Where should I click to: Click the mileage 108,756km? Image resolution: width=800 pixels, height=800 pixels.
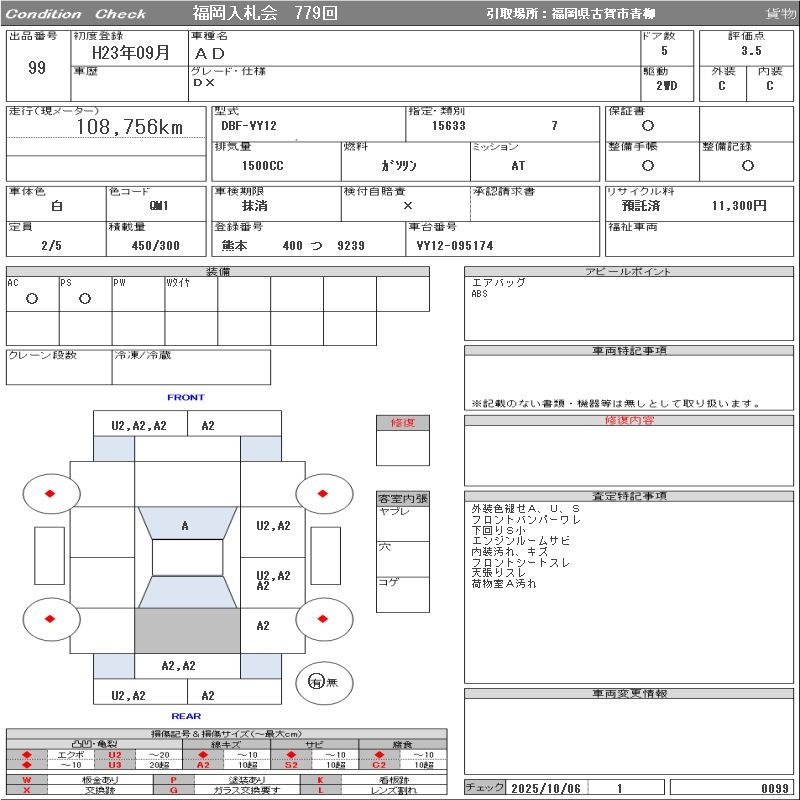click(x=130, y=127)
